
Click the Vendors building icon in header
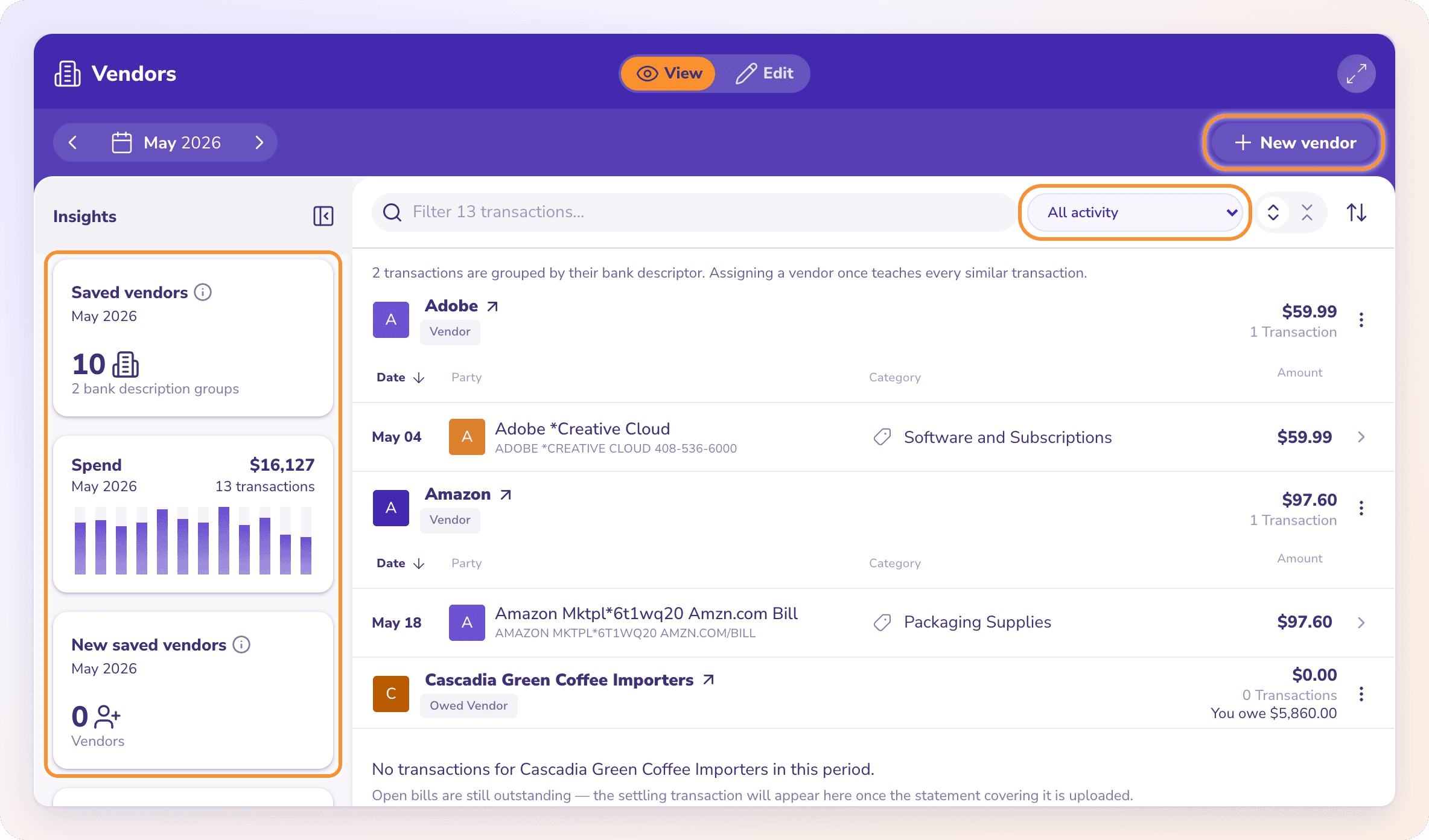68,74
